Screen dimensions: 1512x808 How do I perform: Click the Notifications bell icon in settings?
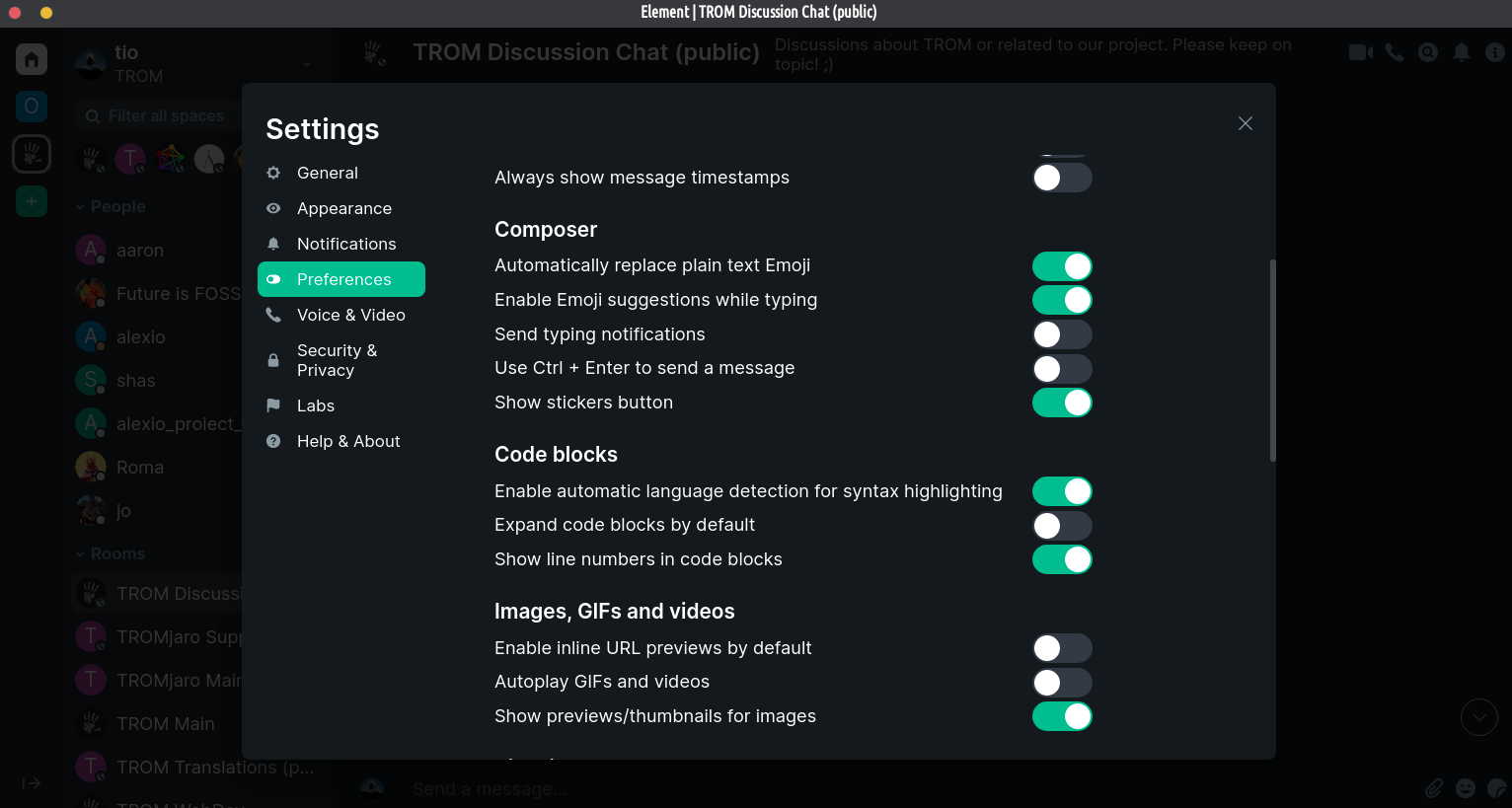point(273,244)
